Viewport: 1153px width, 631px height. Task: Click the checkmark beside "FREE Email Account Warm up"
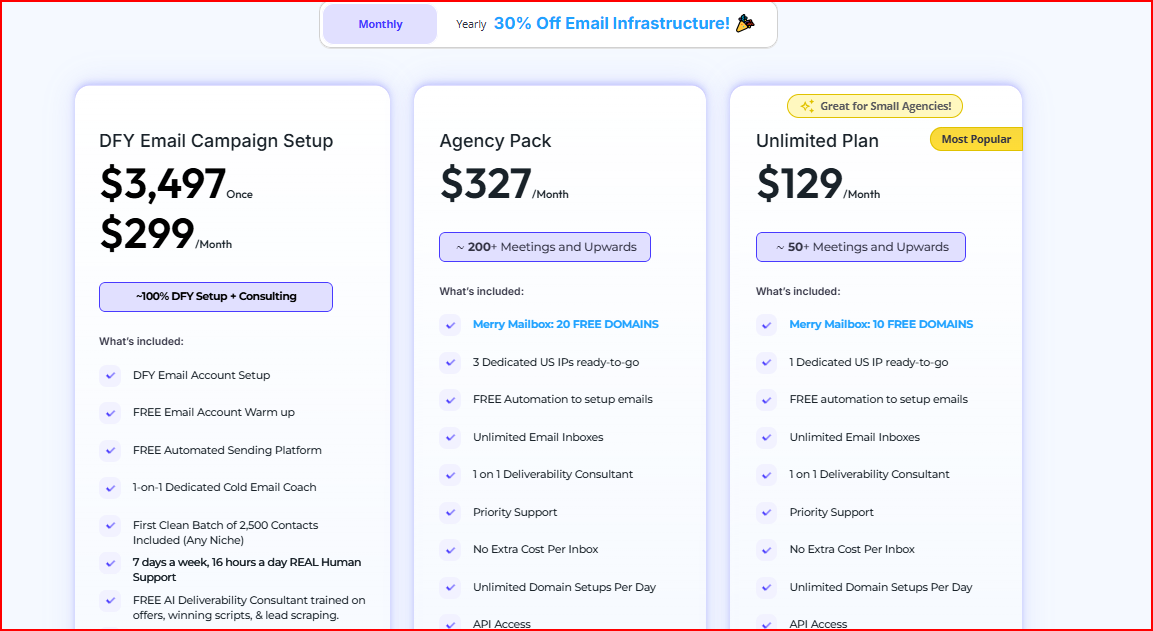point(110,412)
